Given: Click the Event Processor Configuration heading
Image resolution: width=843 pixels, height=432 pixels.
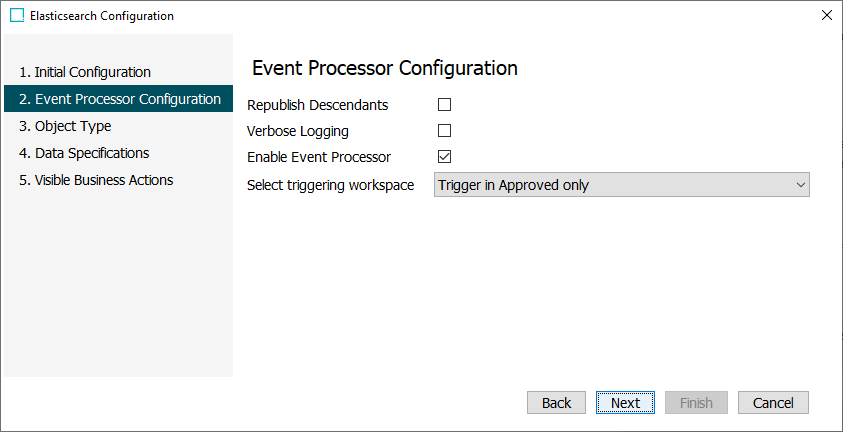Looking at the screenshot, I should (x=385, y=68).
